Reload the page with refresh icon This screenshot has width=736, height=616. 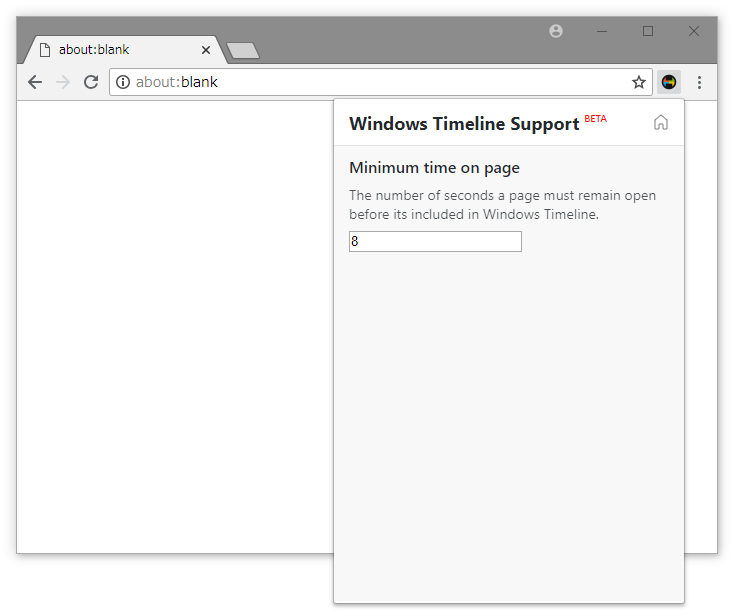91,82
